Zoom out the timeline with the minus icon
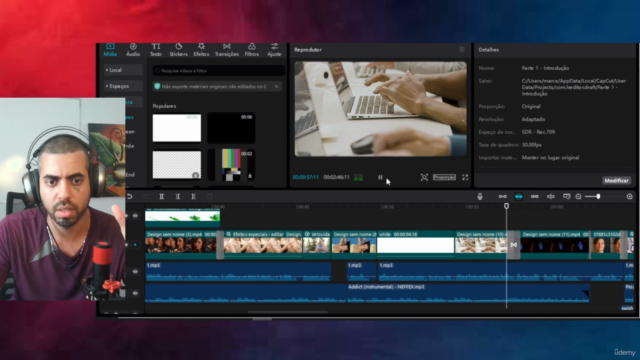The height and width of the screenshot is (360, 640). coord(578,197)
